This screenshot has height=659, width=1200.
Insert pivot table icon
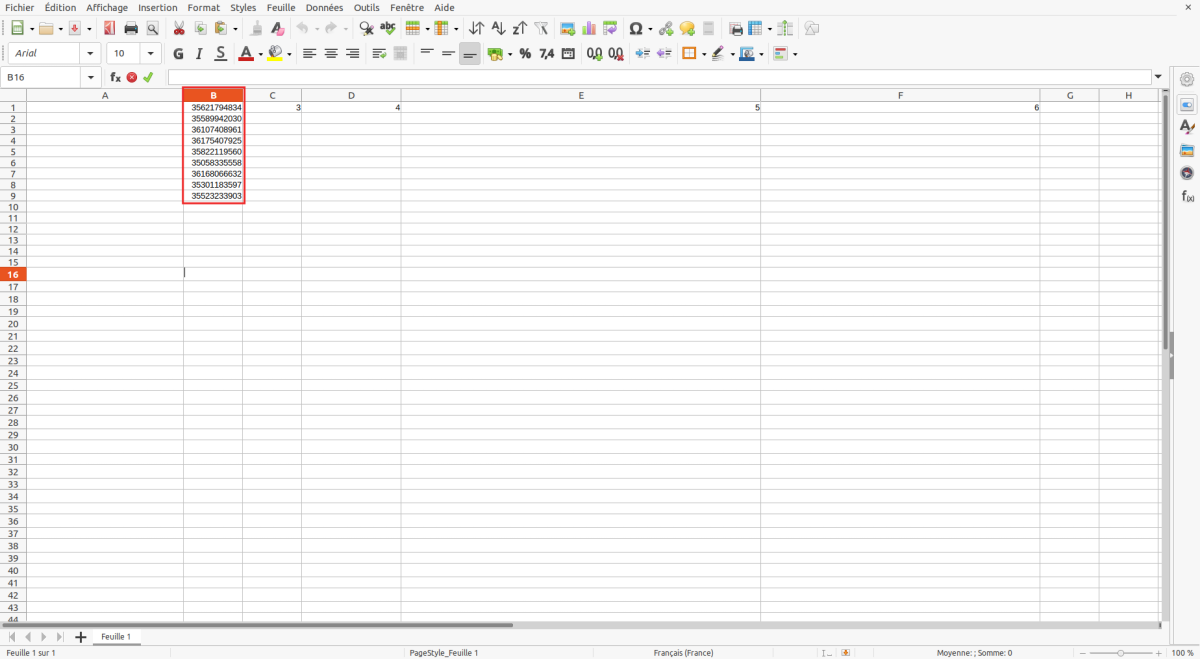(610, 29)
